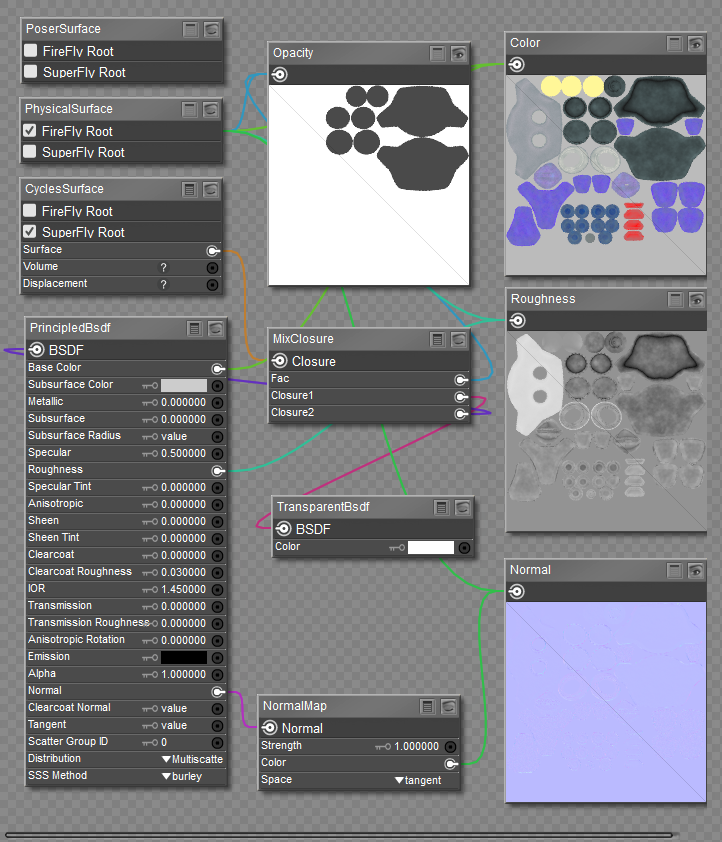Open the Space tangent dropdown in NormalMap
Image resolution: width=722 pixels, height=842 pixels.
pyautogui.click(x=418, y=780)
